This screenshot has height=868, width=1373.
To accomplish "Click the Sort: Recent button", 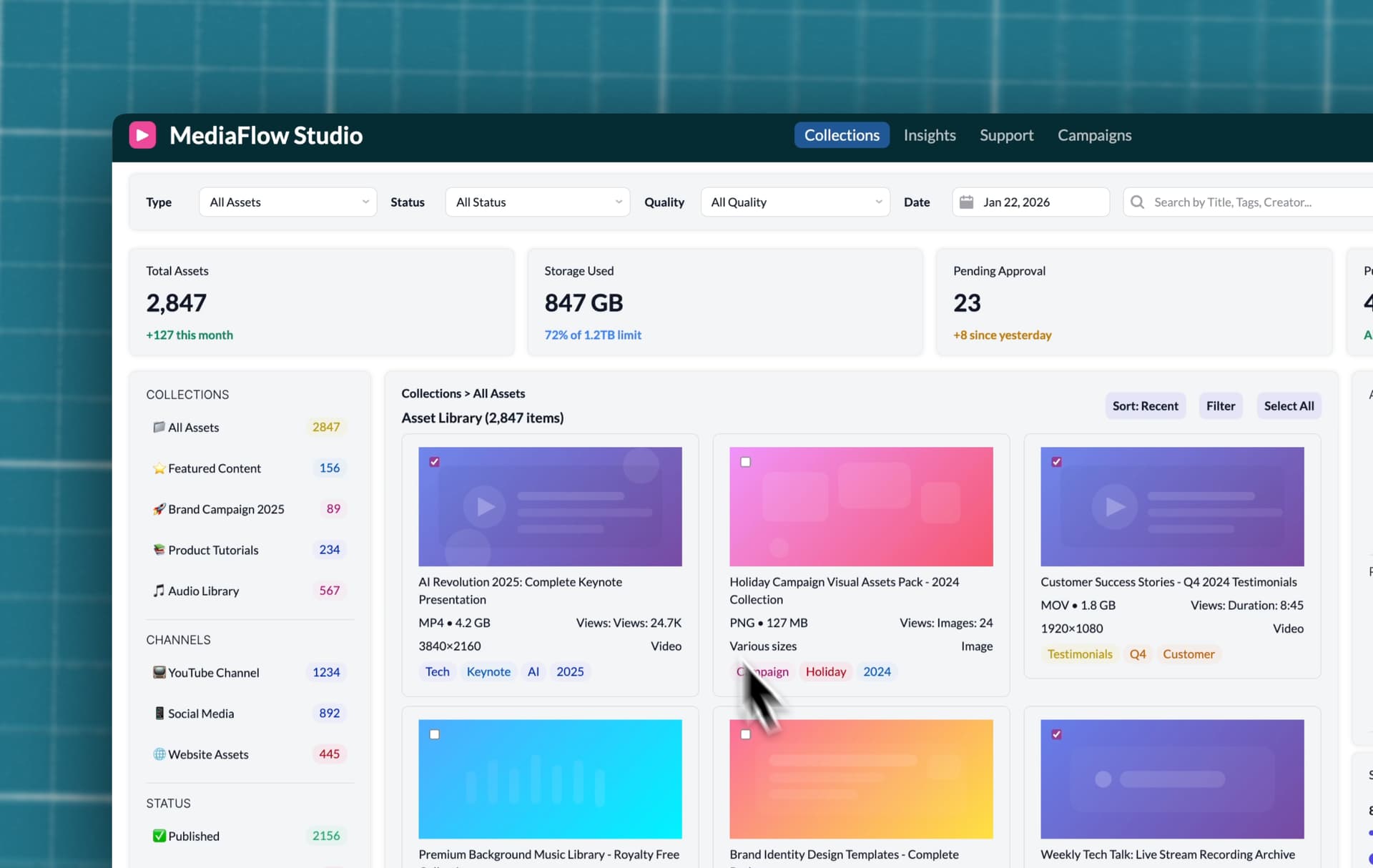I will (1145, 406).
